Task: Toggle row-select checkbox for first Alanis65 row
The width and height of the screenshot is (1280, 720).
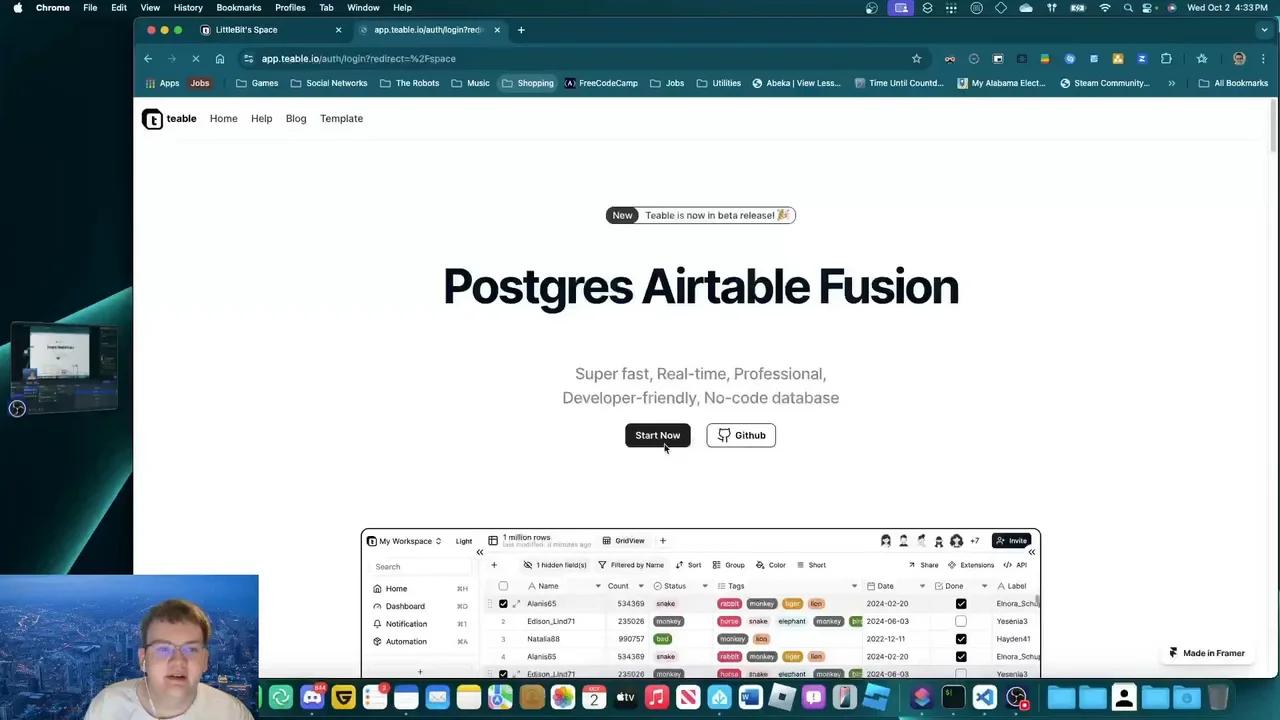Action: pos(503,604)
